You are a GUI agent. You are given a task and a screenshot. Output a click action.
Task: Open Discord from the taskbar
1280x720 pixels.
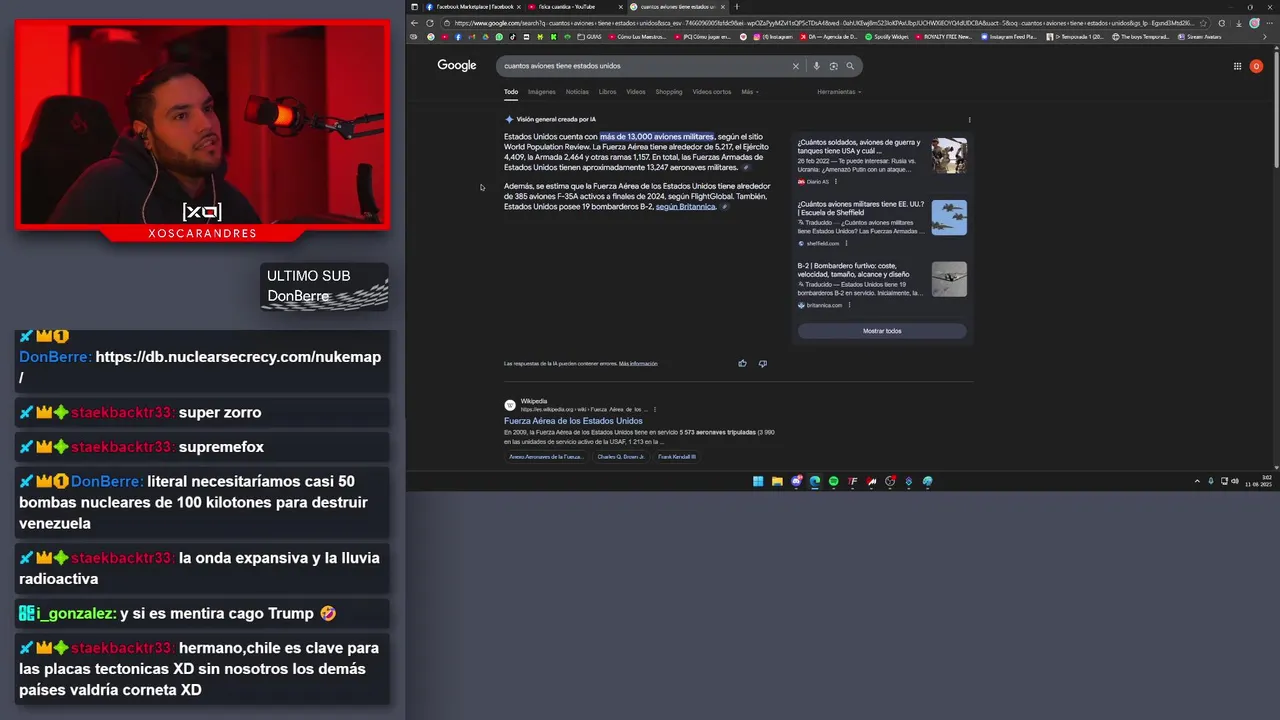796,482
